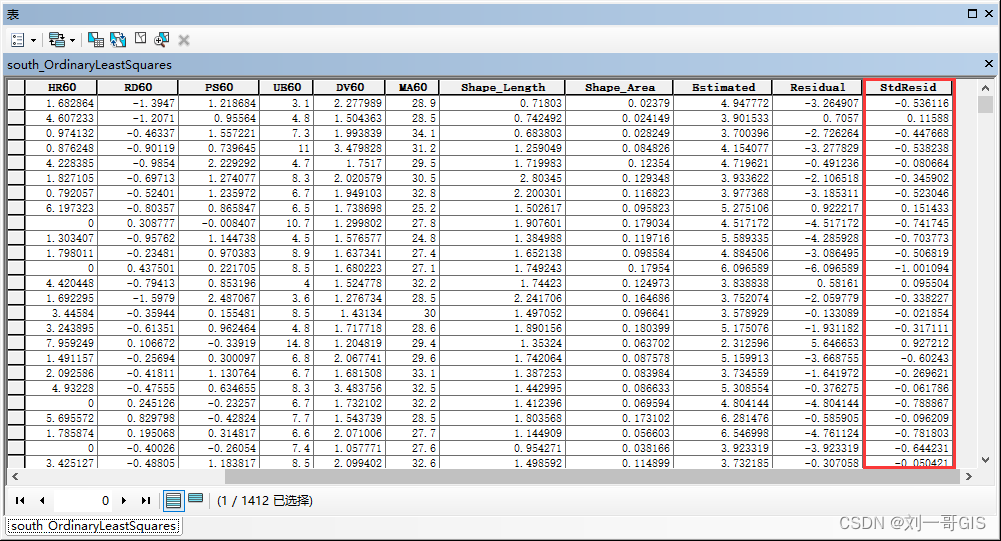Screen dimensions: 1001x541
Task: Jump to the last record
Action: tap(146, 501)
